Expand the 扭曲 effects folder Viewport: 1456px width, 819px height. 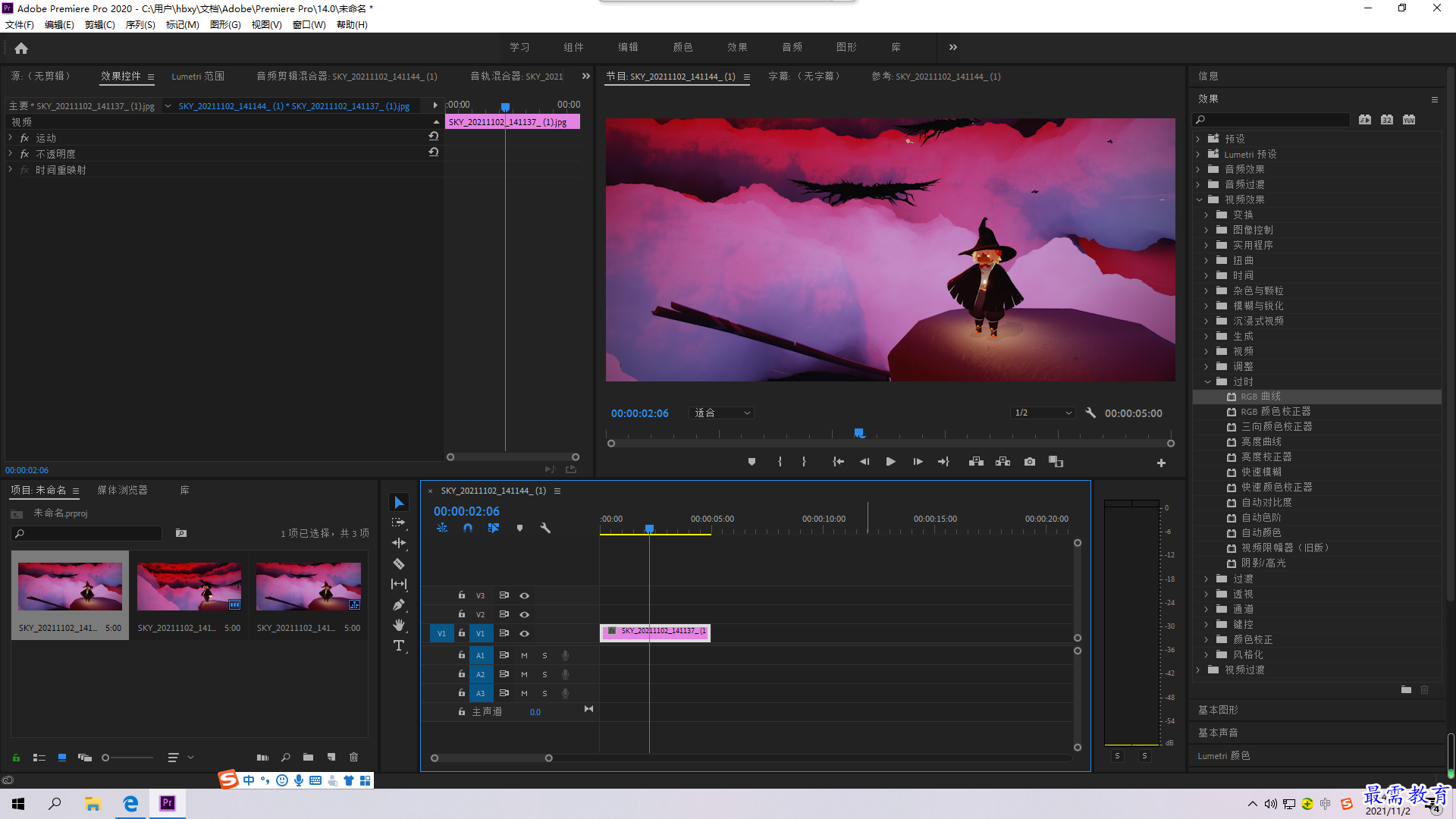click(1207, 260)
